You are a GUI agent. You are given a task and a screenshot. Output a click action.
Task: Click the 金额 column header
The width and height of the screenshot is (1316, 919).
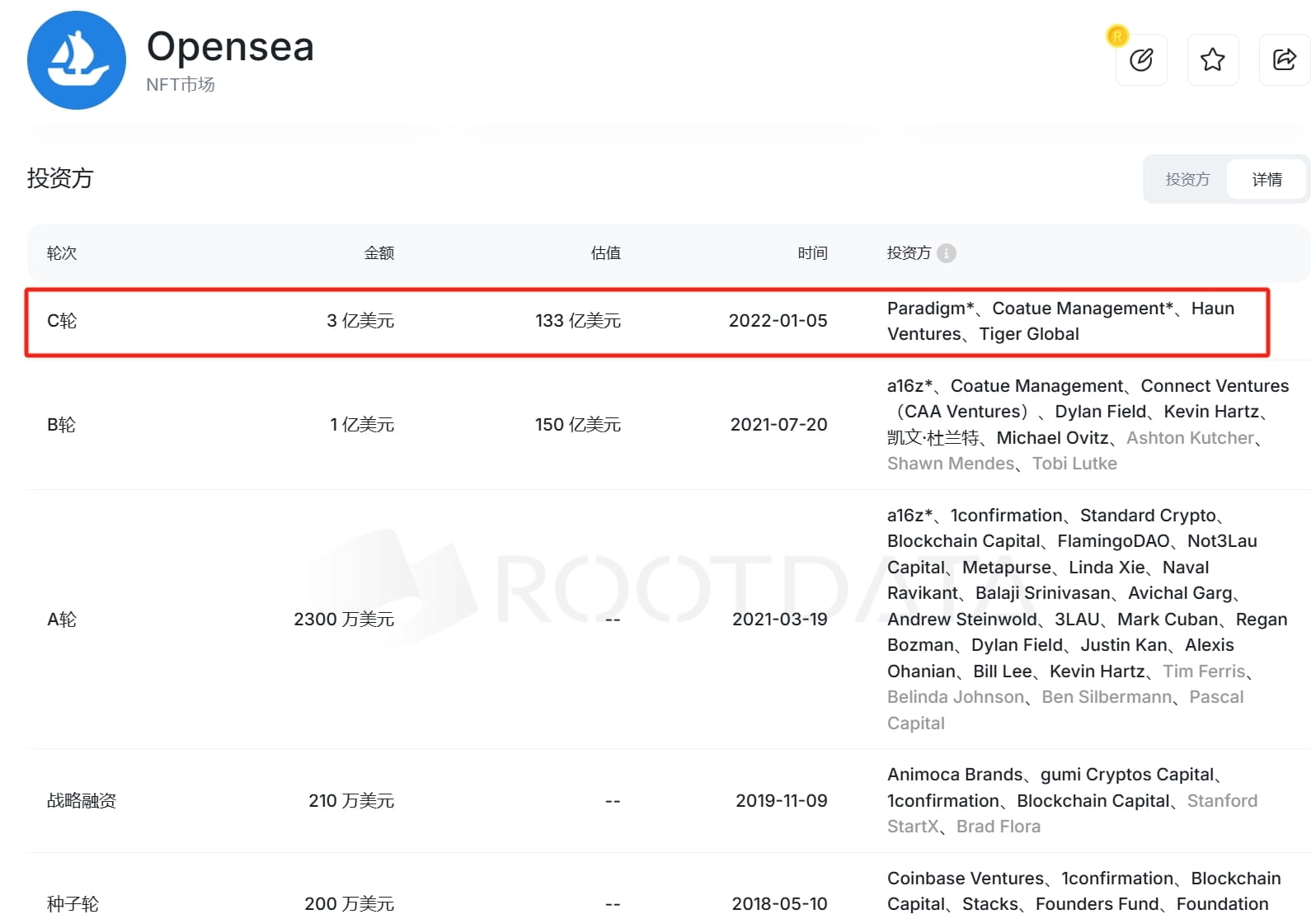coord(379,253)
